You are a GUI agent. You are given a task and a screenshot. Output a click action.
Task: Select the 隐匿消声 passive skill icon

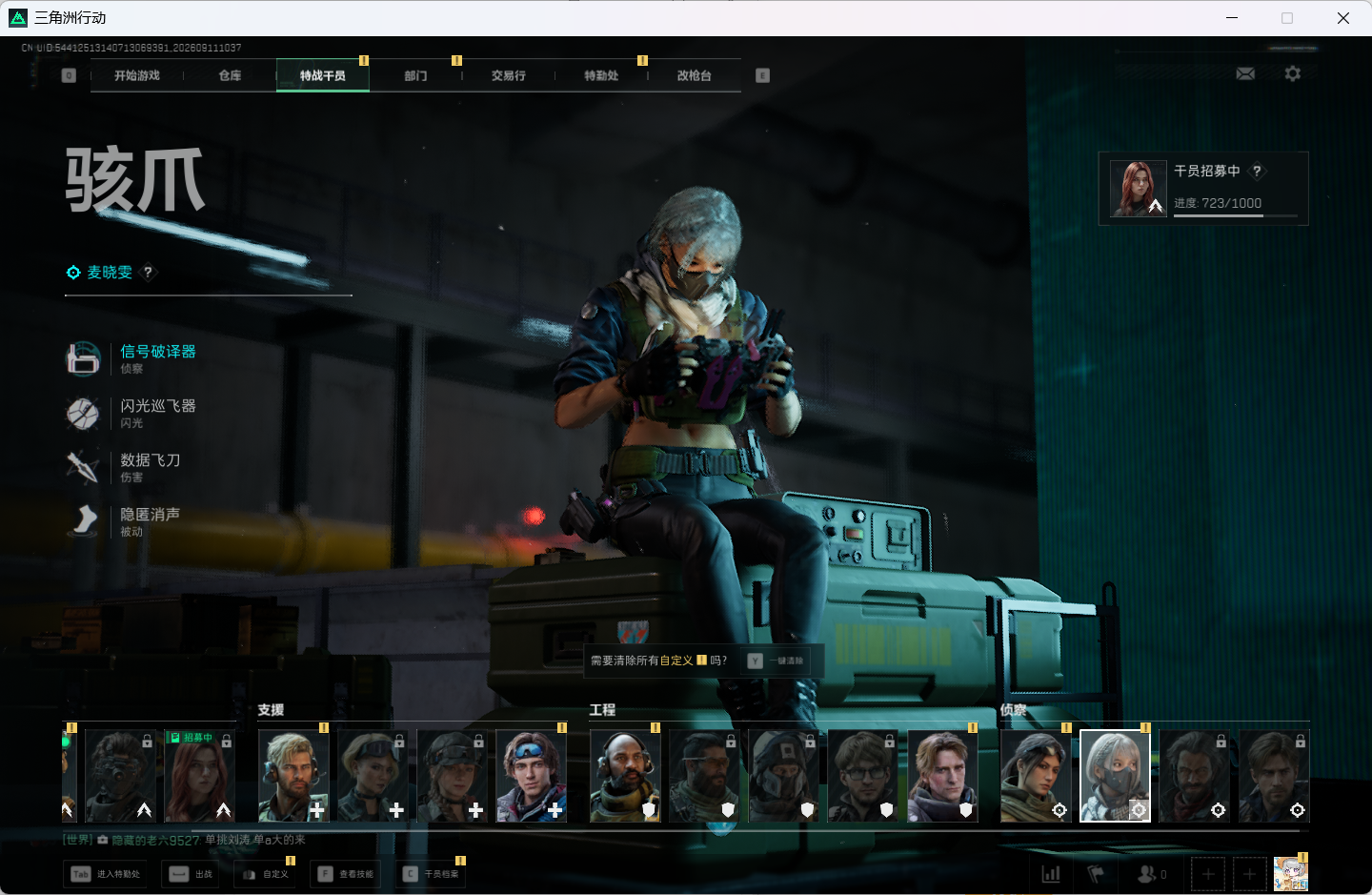(84, 521)
